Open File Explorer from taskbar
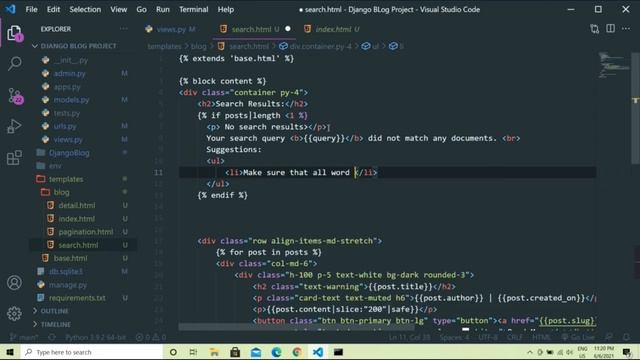This screenshot has height=360, width=640. tap(214, 352)
